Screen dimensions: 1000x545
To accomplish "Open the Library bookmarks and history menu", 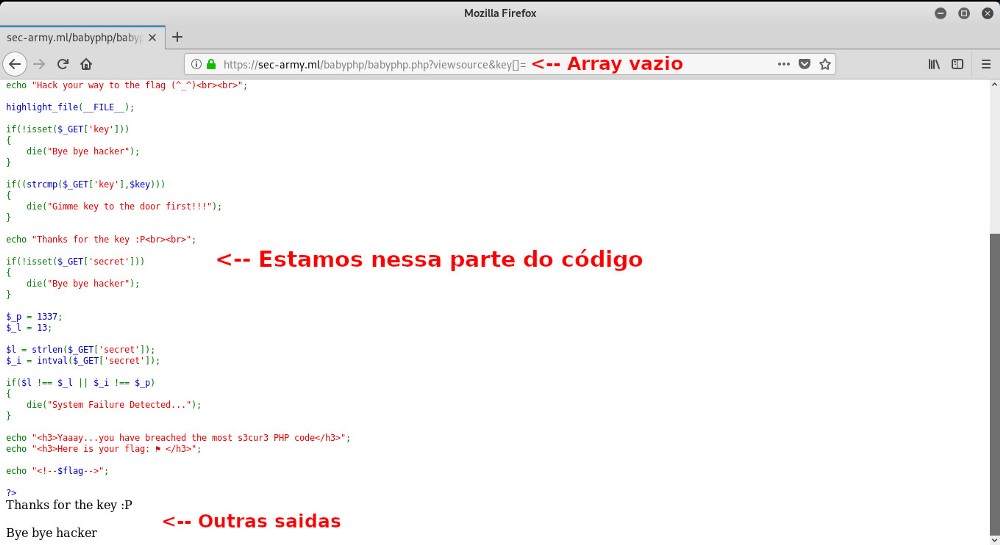I will [934, 64].
